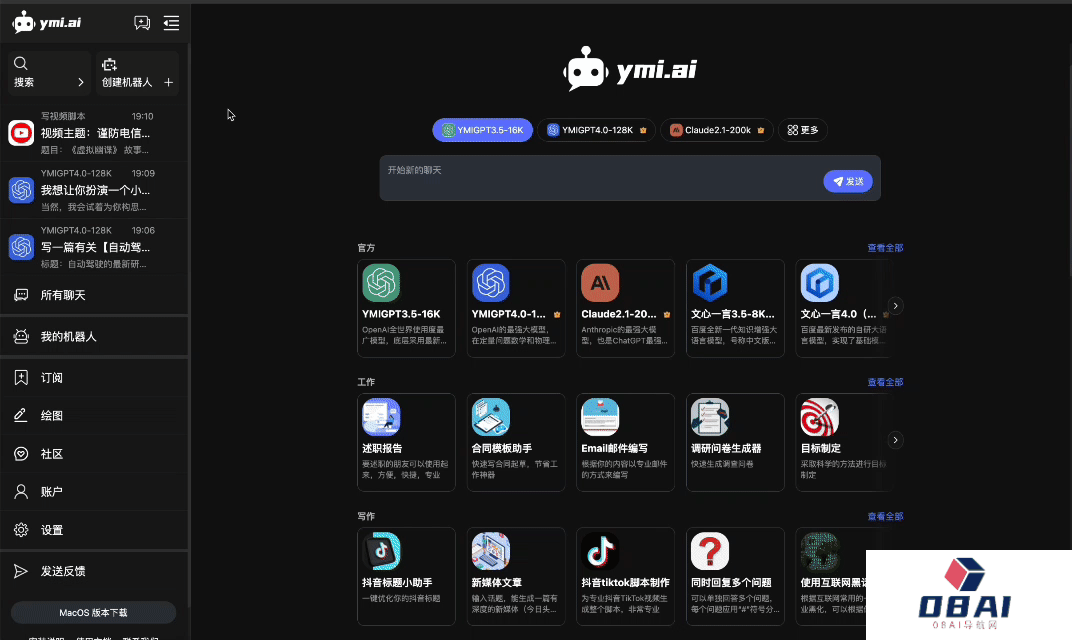Click the 社区 heart icon
This screenshot has width=1072, height=640.
point(21,454)
